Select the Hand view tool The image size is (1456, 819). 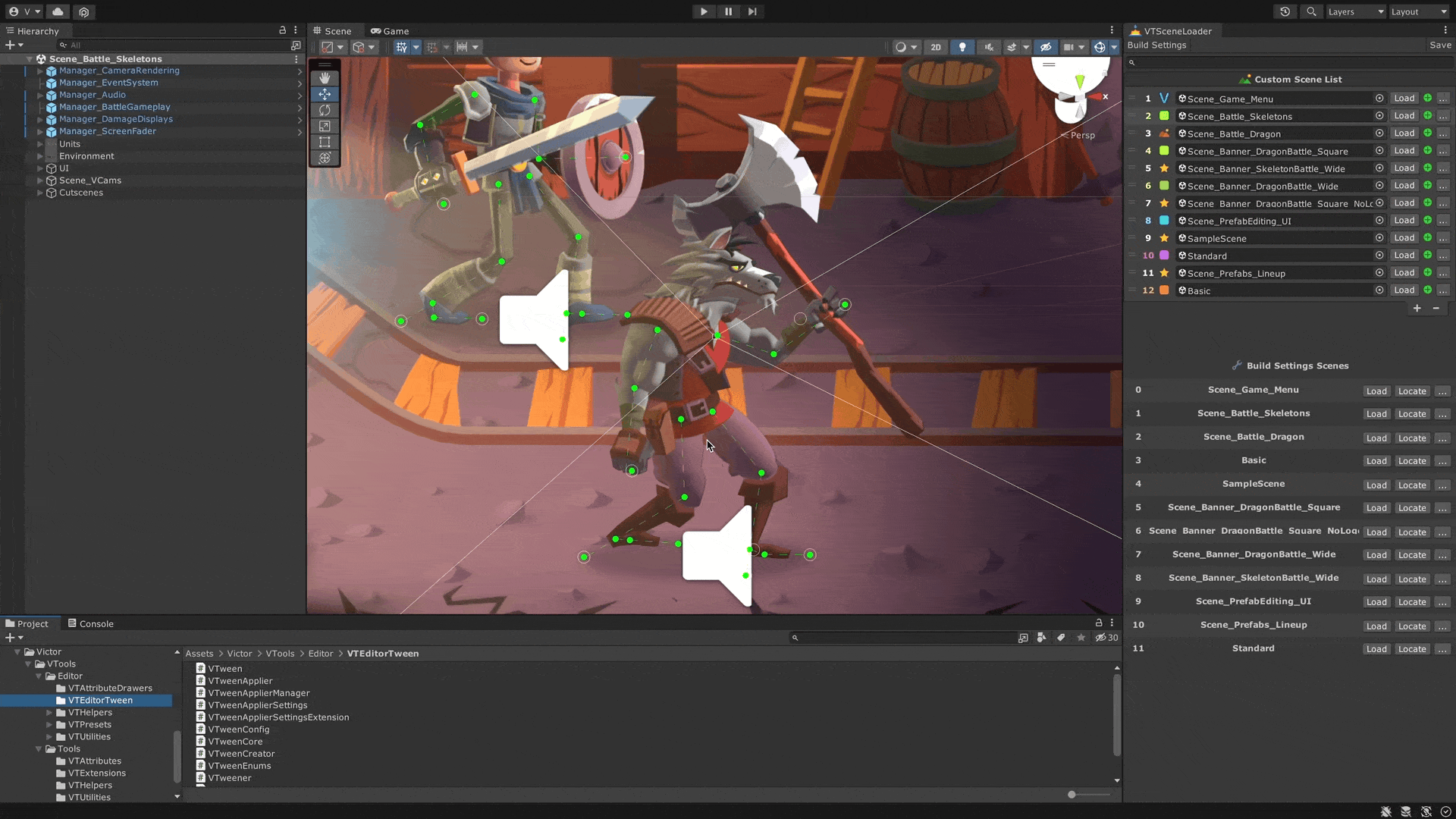tap(325, 78)
